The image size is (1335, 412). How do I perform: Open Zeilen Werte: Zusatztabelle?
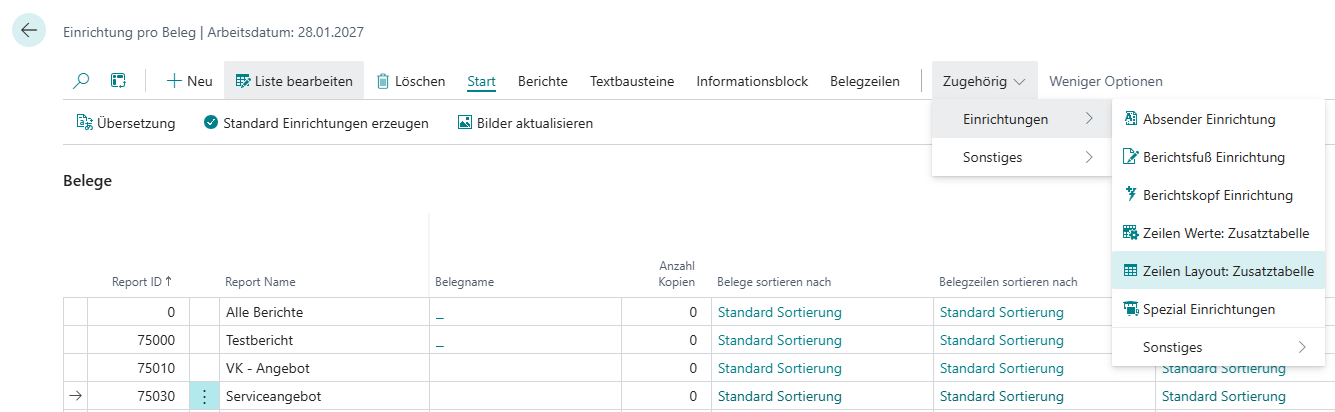click(x=1218, y=233)
